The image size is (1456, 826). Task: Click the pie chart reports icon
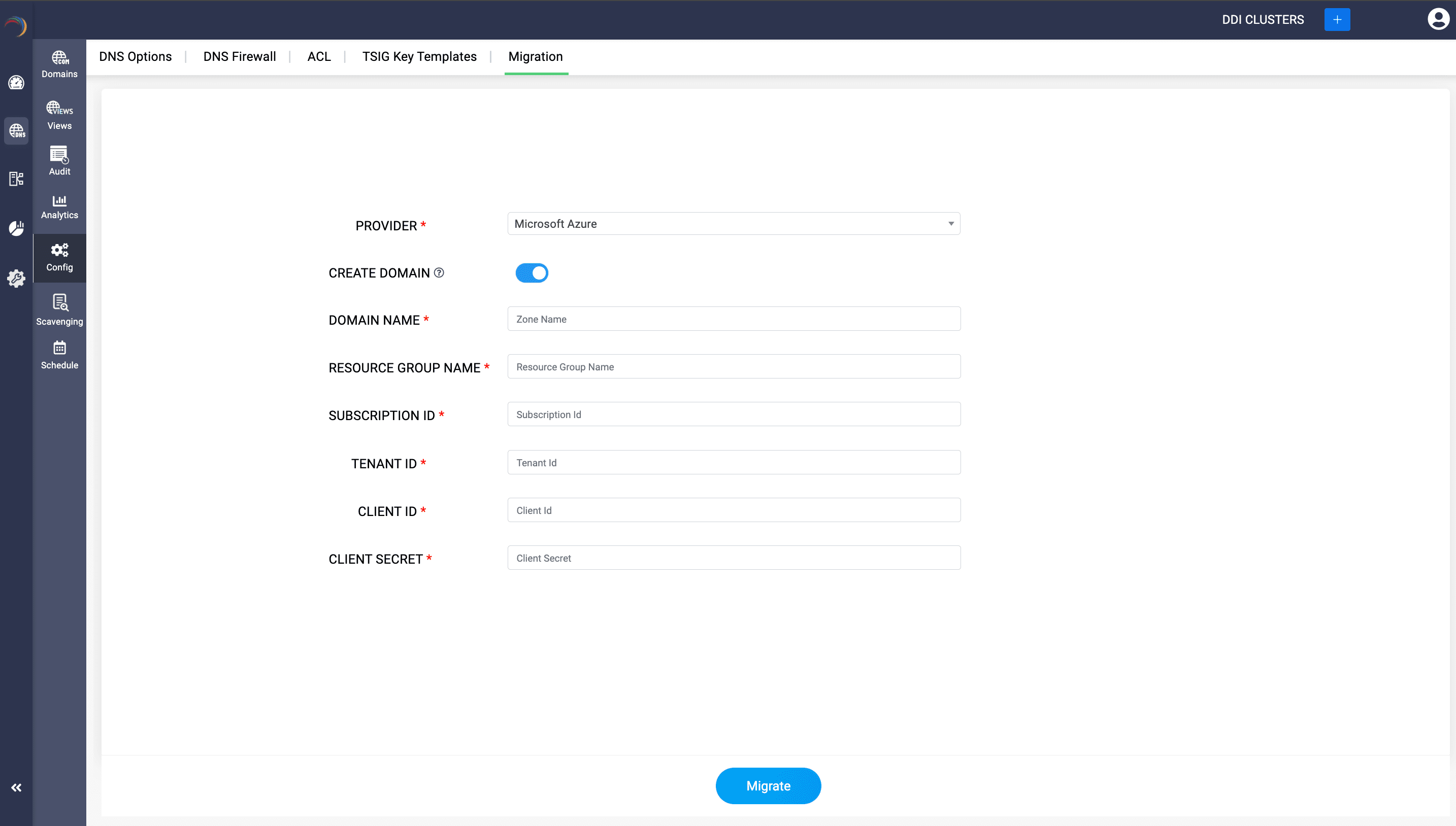tap(16, 228)
